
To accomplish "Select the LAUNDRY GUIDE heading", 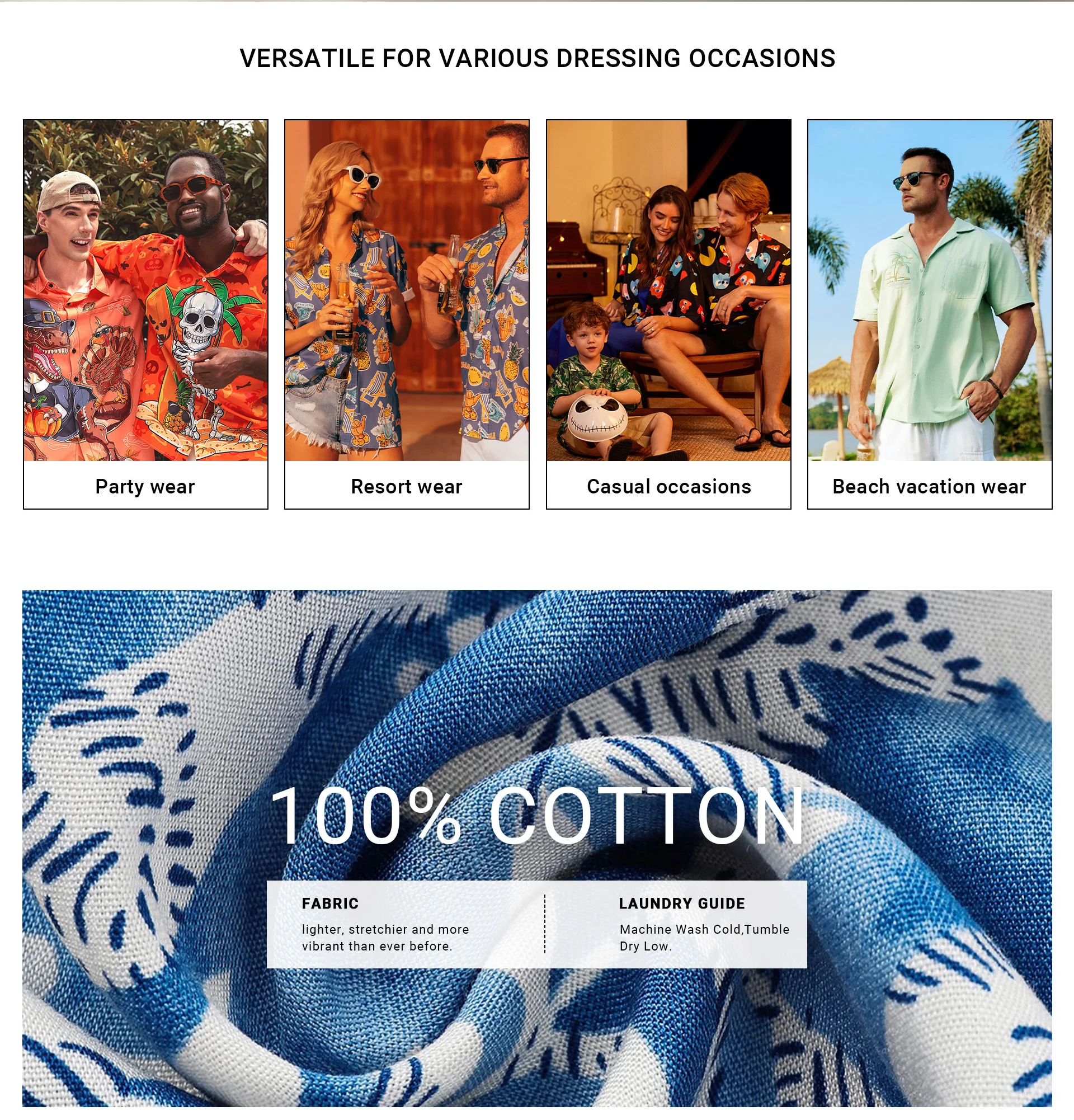I will (682, 903).
